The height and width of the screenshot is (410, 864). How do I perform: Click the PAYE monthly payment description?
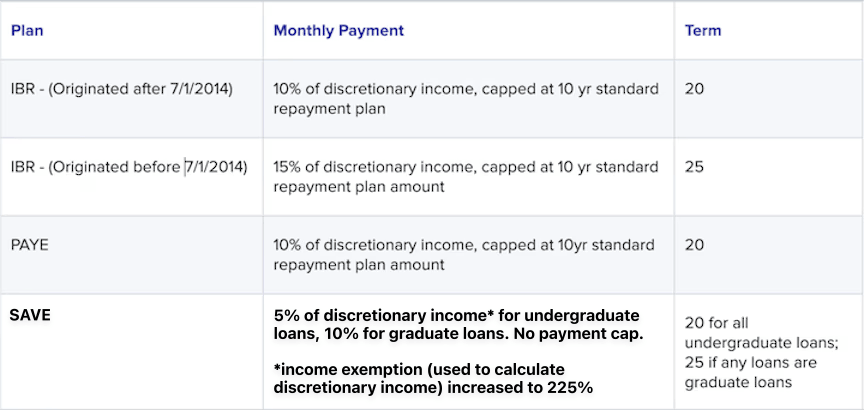tap(464, 254)
